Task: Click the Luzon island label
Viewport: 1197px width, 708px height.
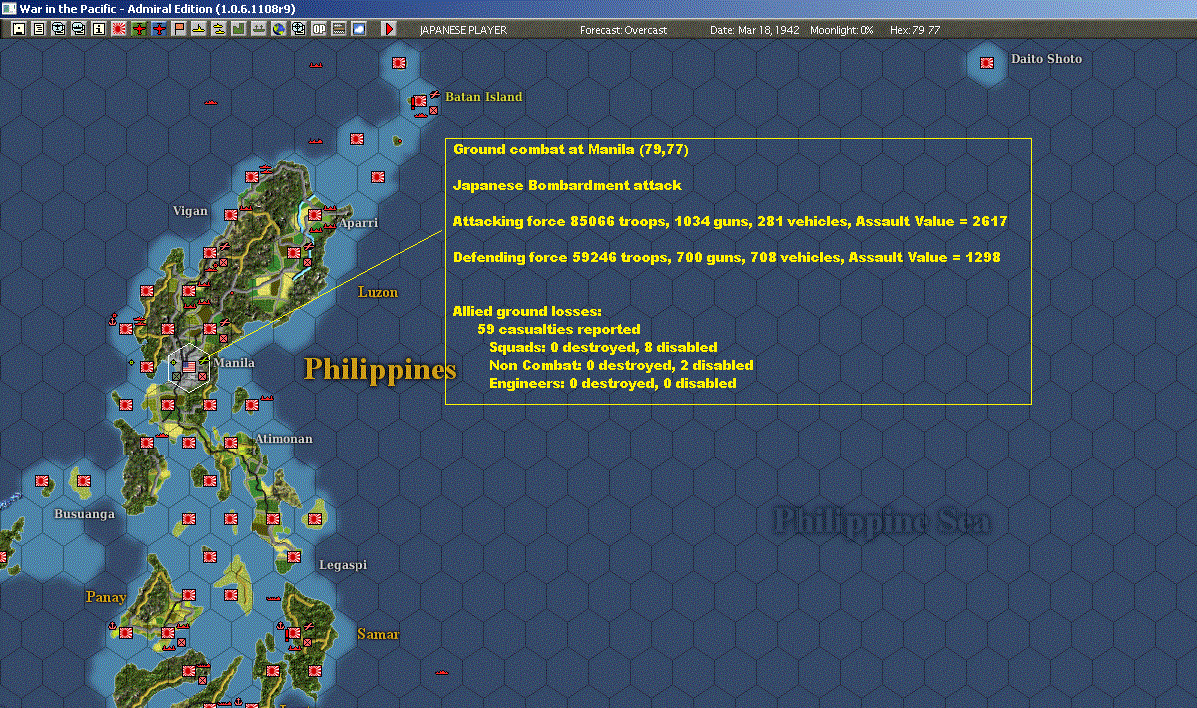Action: click(378, 292)
